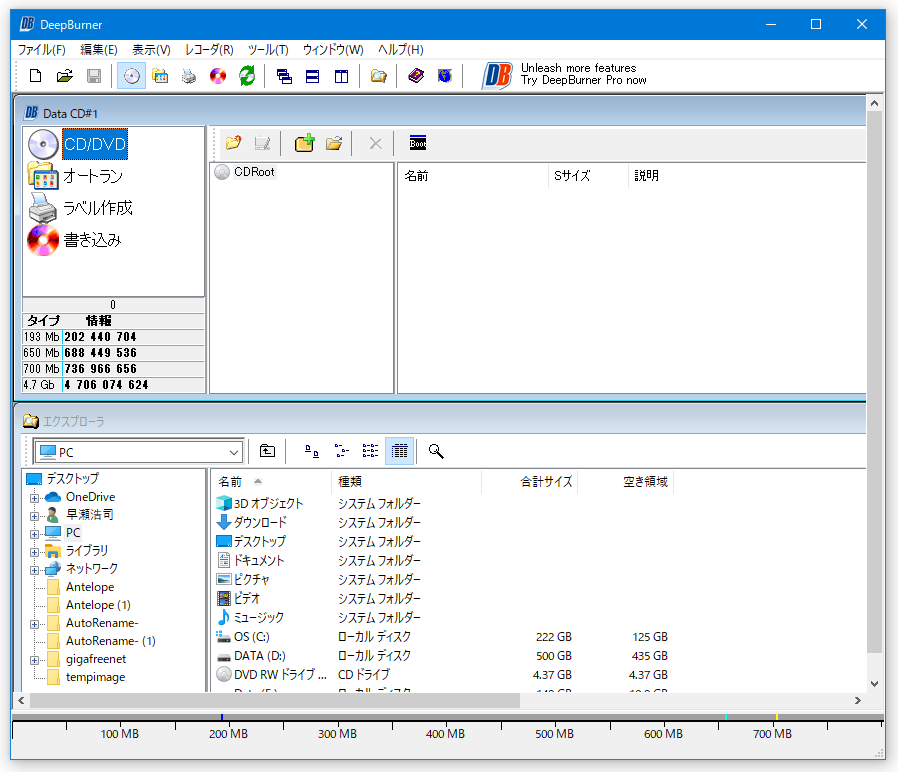Expand the AutoRename- folder node
Image resolution: width=898 pixels, height=772 pixels.
point(34,624)
